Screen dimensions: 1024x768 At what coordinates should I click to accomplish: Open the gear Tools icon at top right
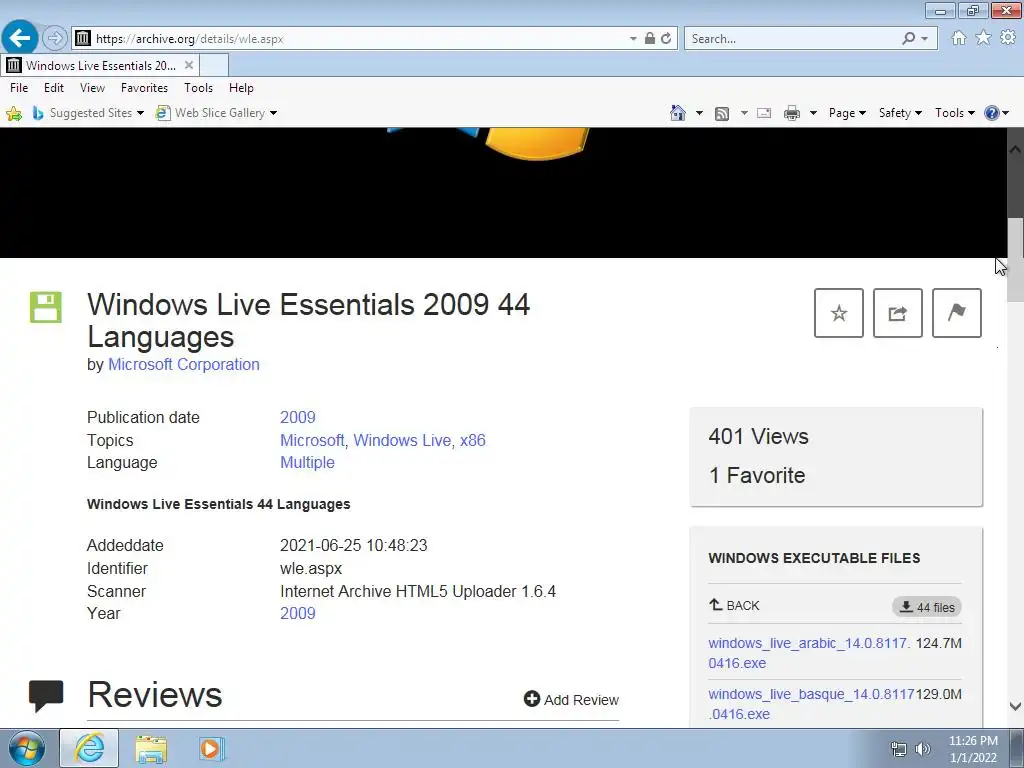(1008, 38)
